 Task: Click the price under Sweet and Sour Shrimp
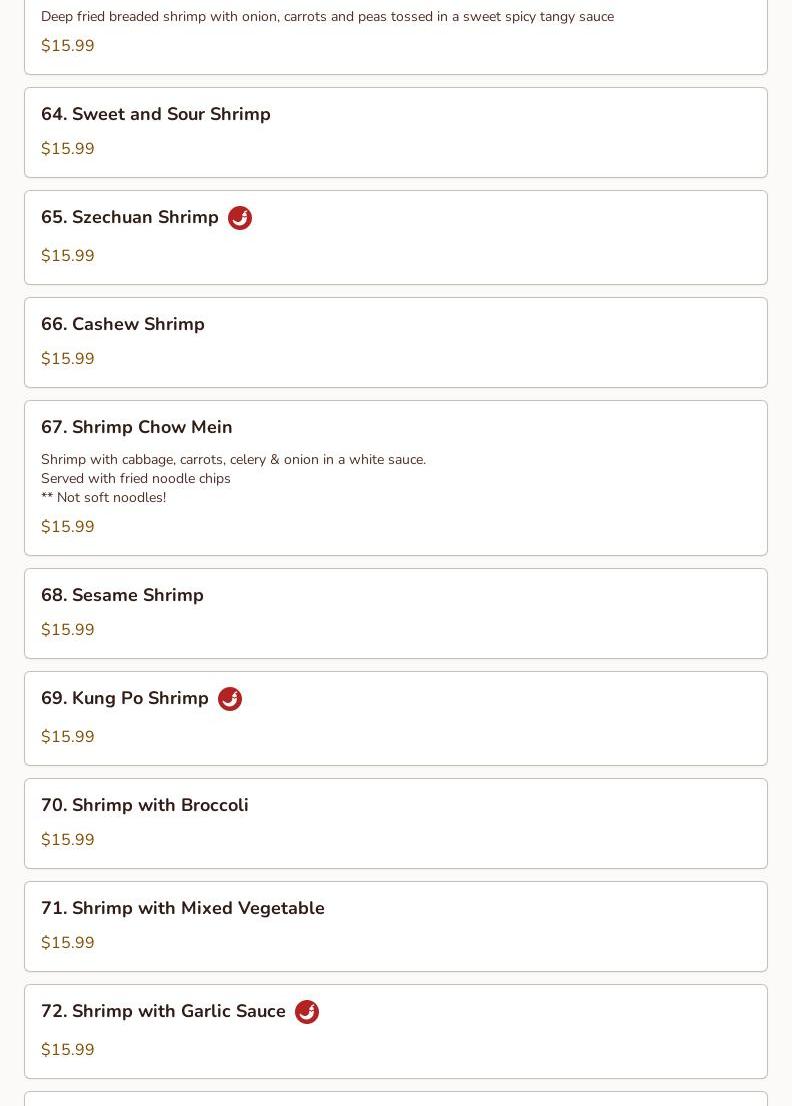[x=68, y=148]
